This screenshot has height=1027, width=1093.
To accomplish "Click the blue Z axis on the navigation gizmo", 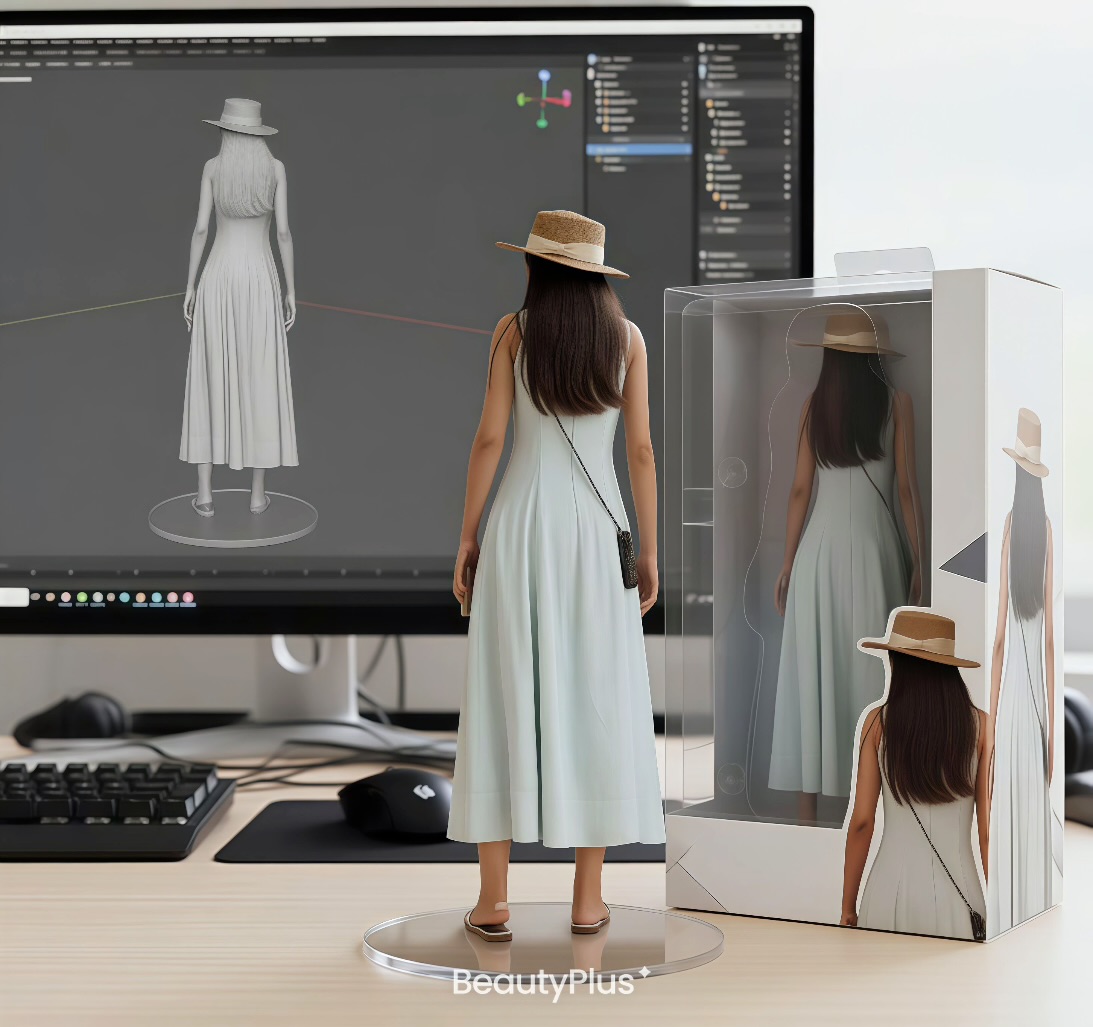I will point(544,76).
